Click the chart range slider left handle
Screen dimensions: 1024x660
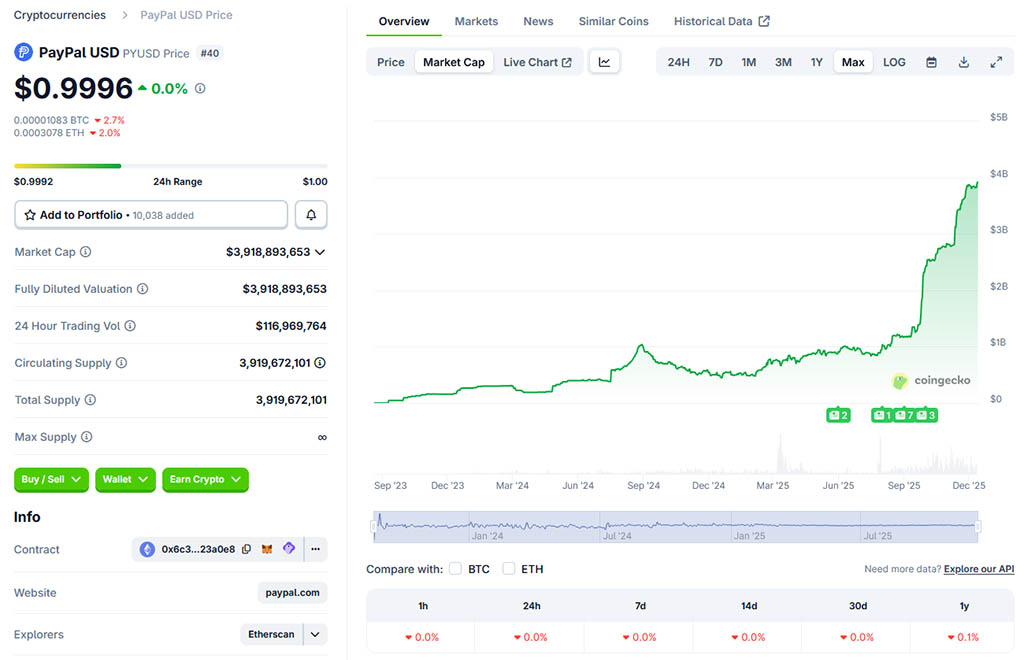point(374,526)
